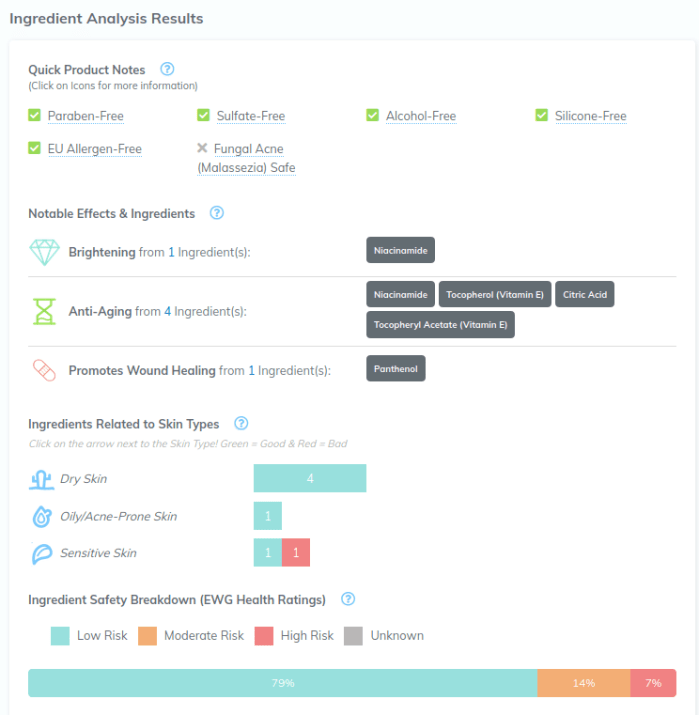699x715 pixels.
Task: Click the orange 14% moderate risk segment
Action: tap(584, 683)
